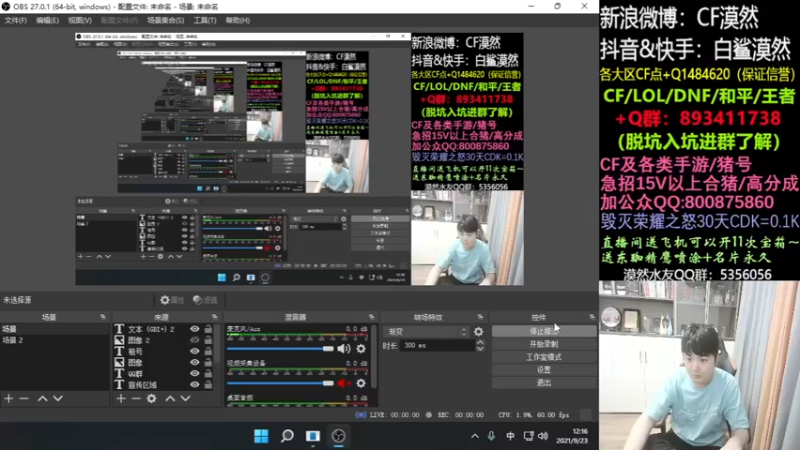The width and height of the screenshot is (800, 450).
Task: Remove selected scene with minus icon in 场景 panel
Action: (x=24, y=398)
